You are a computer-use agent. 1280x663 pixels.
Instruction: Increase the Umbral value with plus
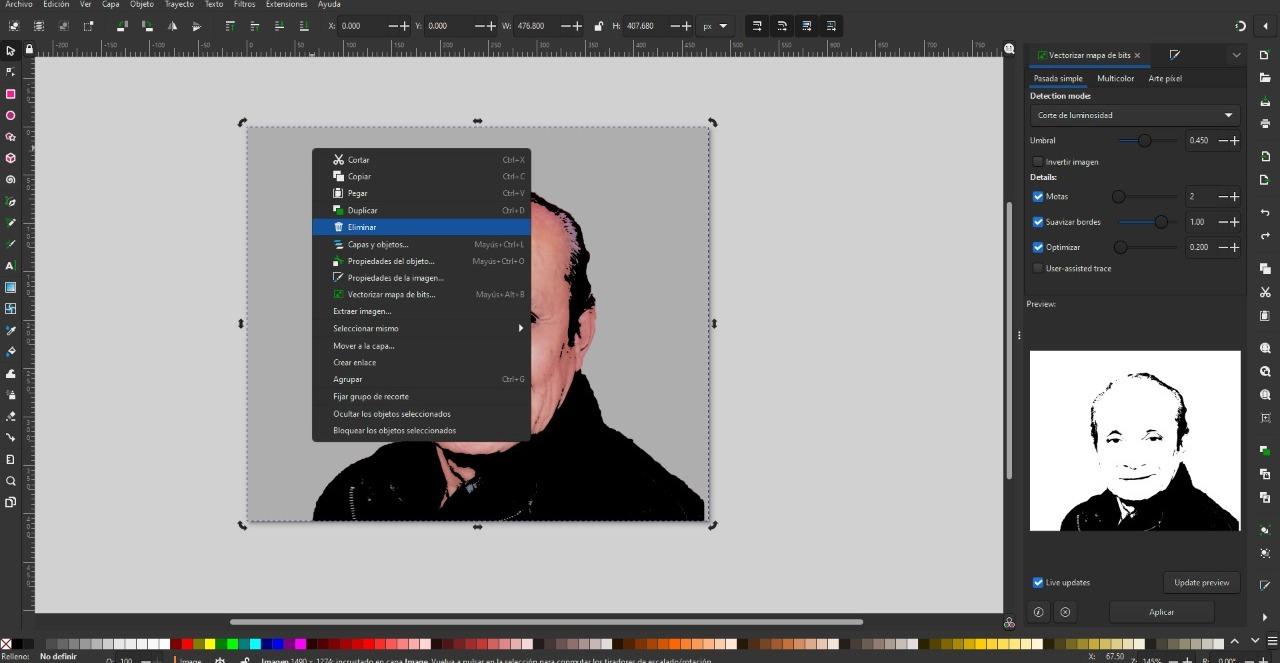[1235, 140]
